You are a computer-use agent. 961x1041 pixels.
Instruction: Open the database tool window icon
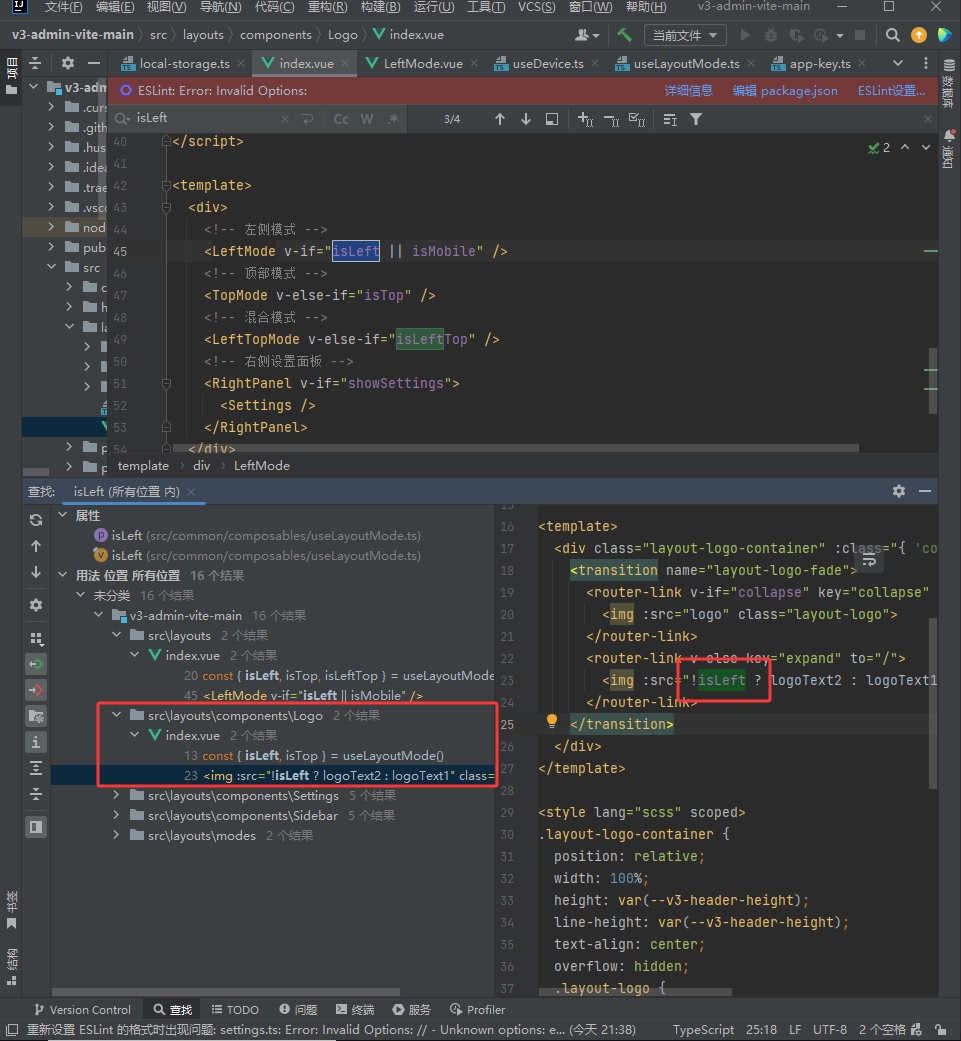coord(949,65)
